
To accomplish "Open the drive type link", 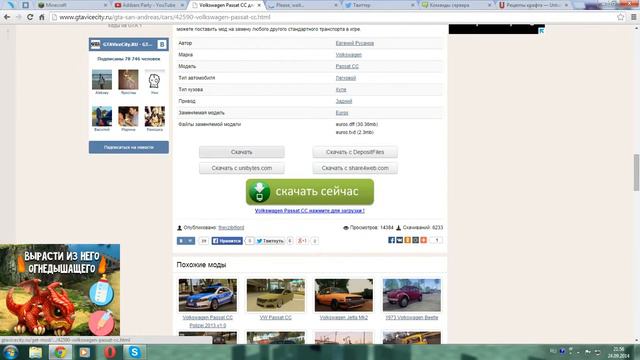I will point(344,101).
